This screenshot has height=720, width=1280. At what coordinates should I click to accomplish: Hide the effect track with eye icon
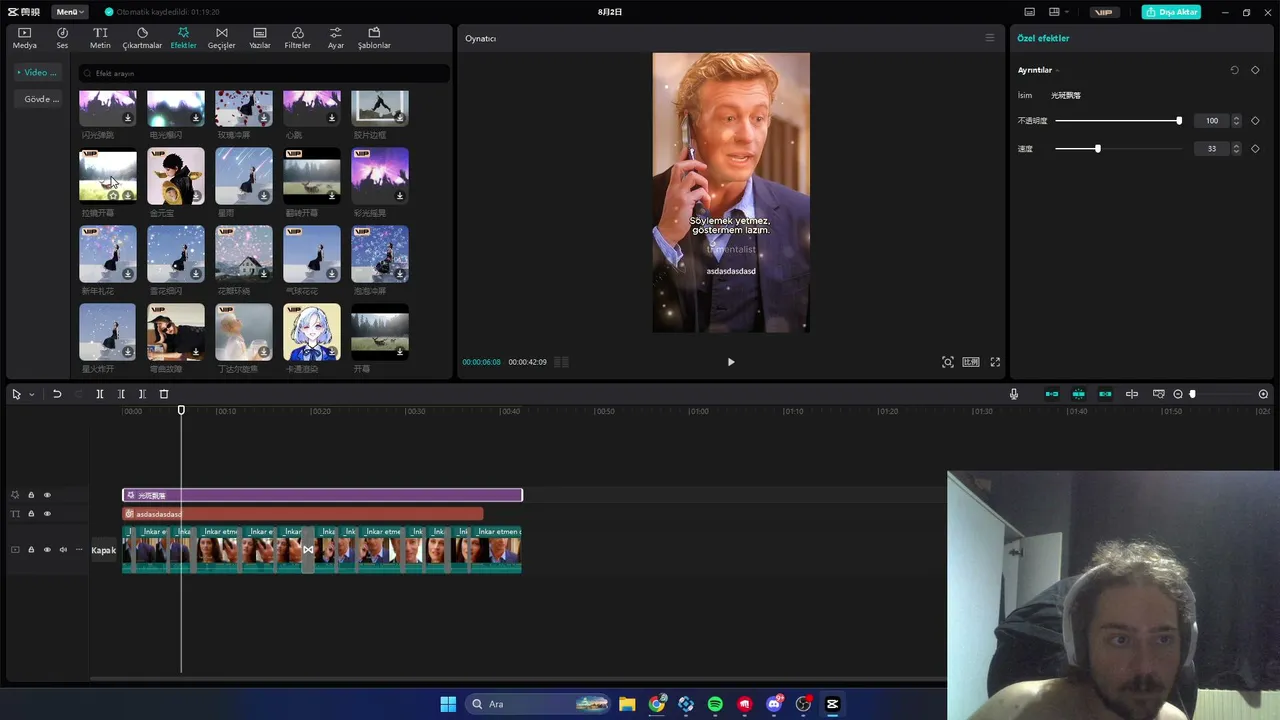coord(47,495)
